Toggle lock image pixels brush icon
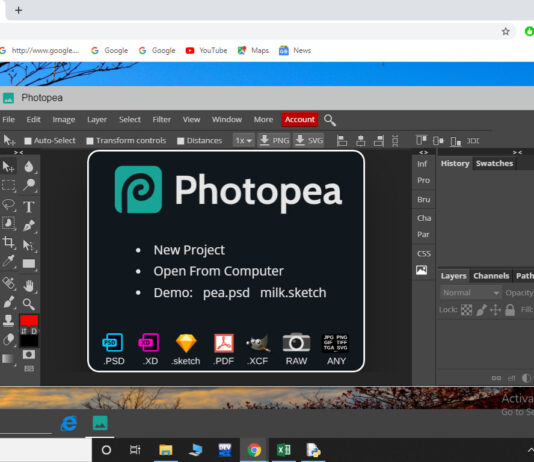The height and width of the screenshot is (462, 534). pyautogui.click(x=481, y=310)
